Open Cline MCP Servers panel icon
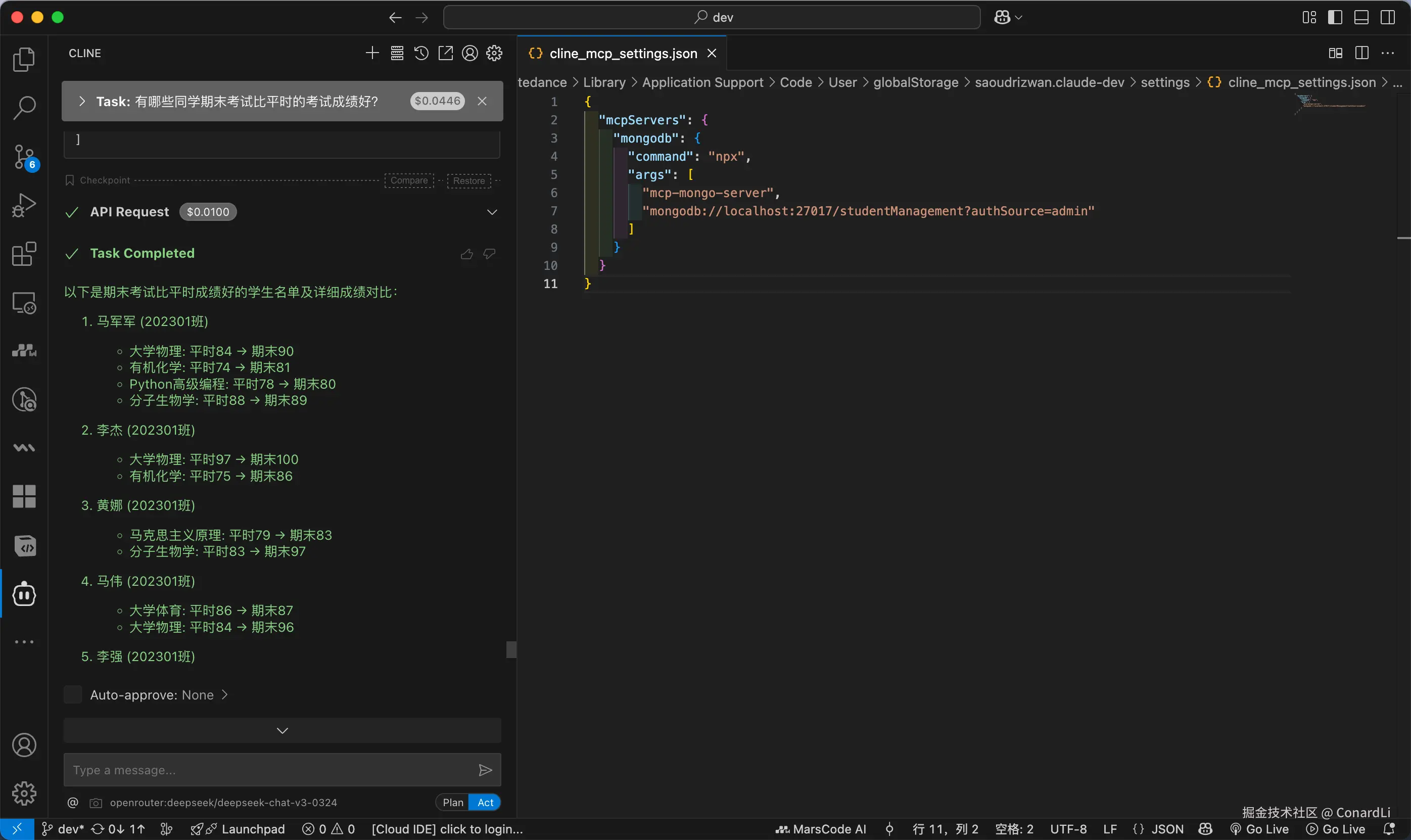This screenshot has height=840, width=1411. coord(397,53)
